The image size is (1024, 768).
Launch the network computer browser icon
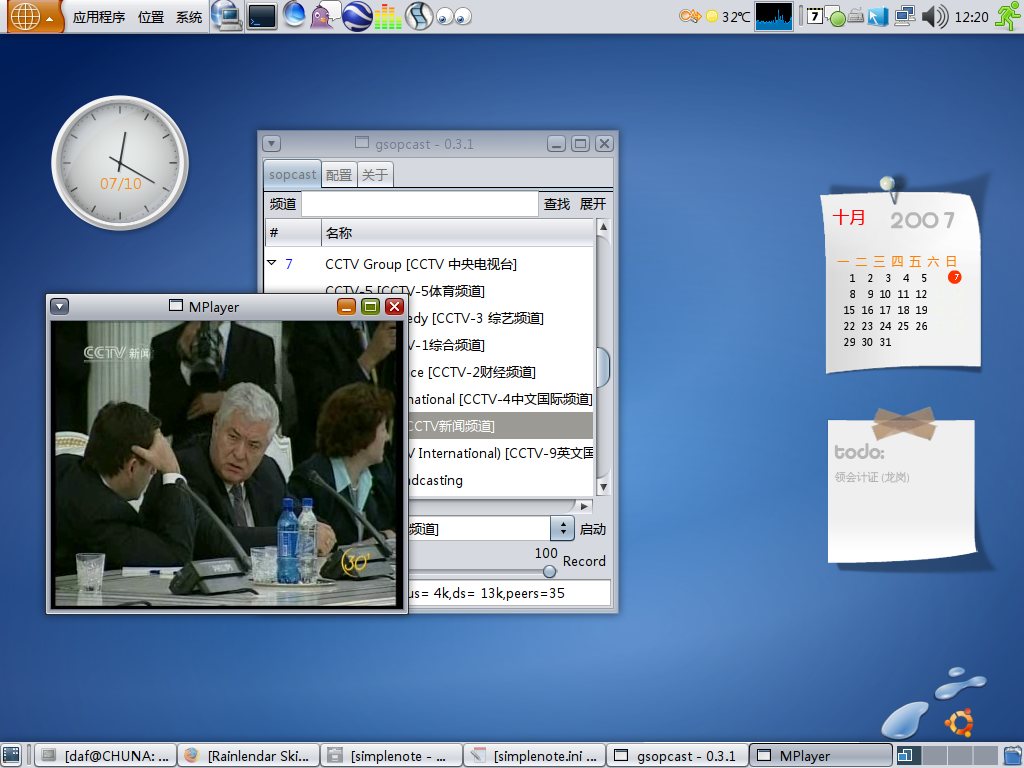[x=227, y=16]
